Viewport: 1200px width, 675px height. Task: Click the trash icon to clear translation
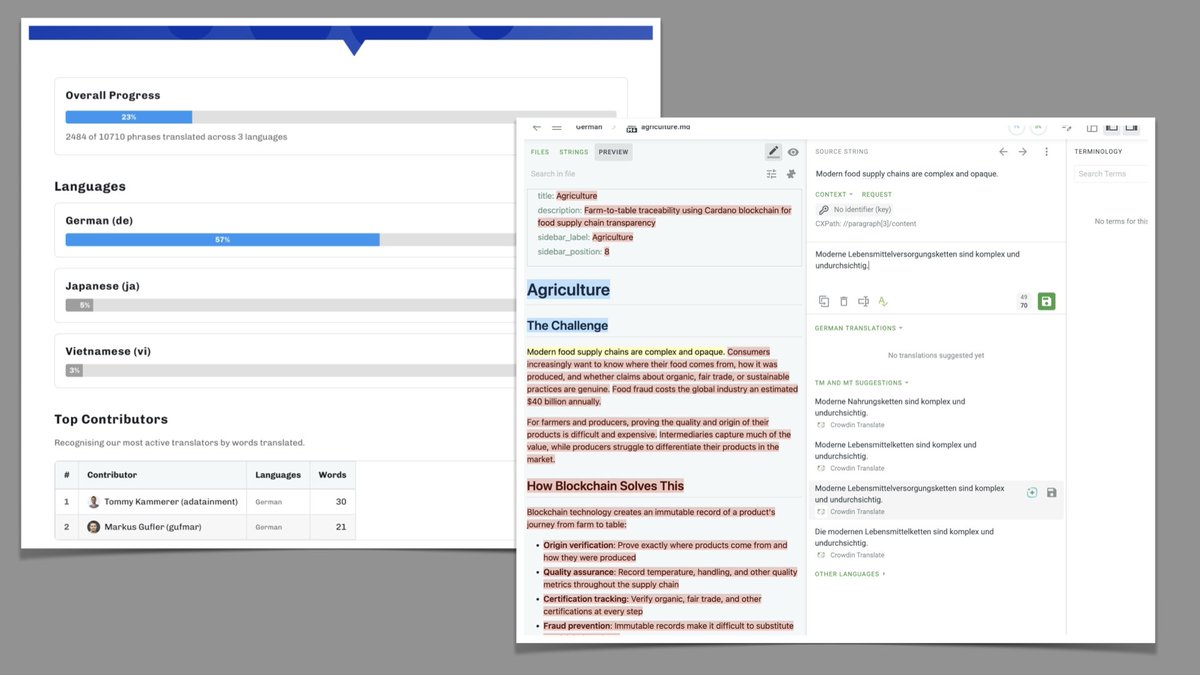[x=843, y=301]
